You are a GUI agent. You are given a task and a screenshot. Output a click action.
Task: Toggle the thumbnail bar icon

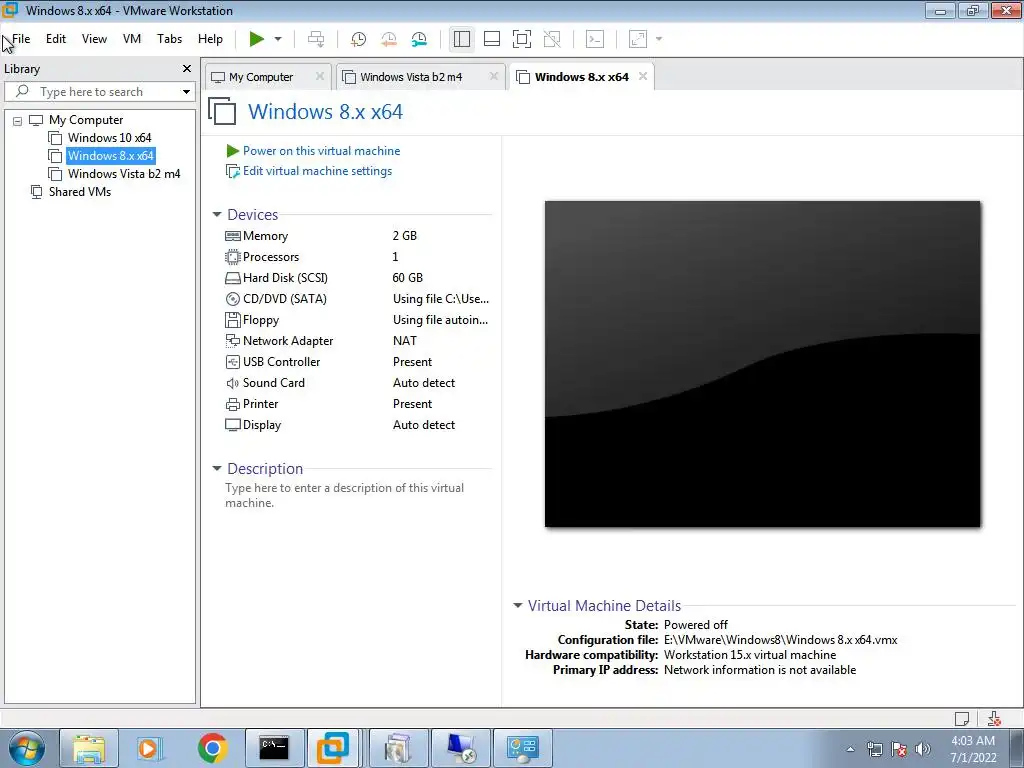point(492,39)
